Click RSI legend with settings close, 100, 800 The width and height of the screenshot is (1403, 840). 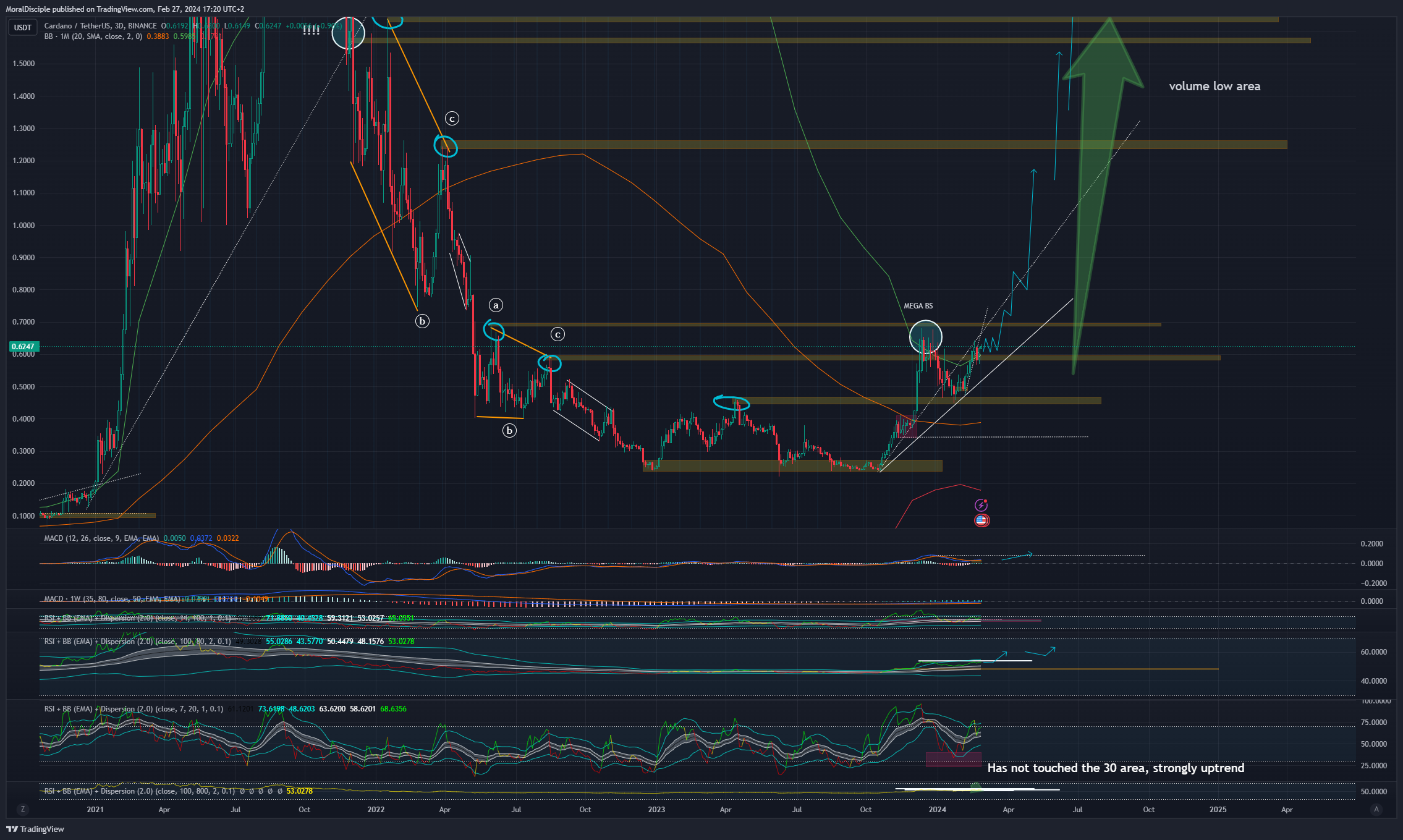(140, 791)
